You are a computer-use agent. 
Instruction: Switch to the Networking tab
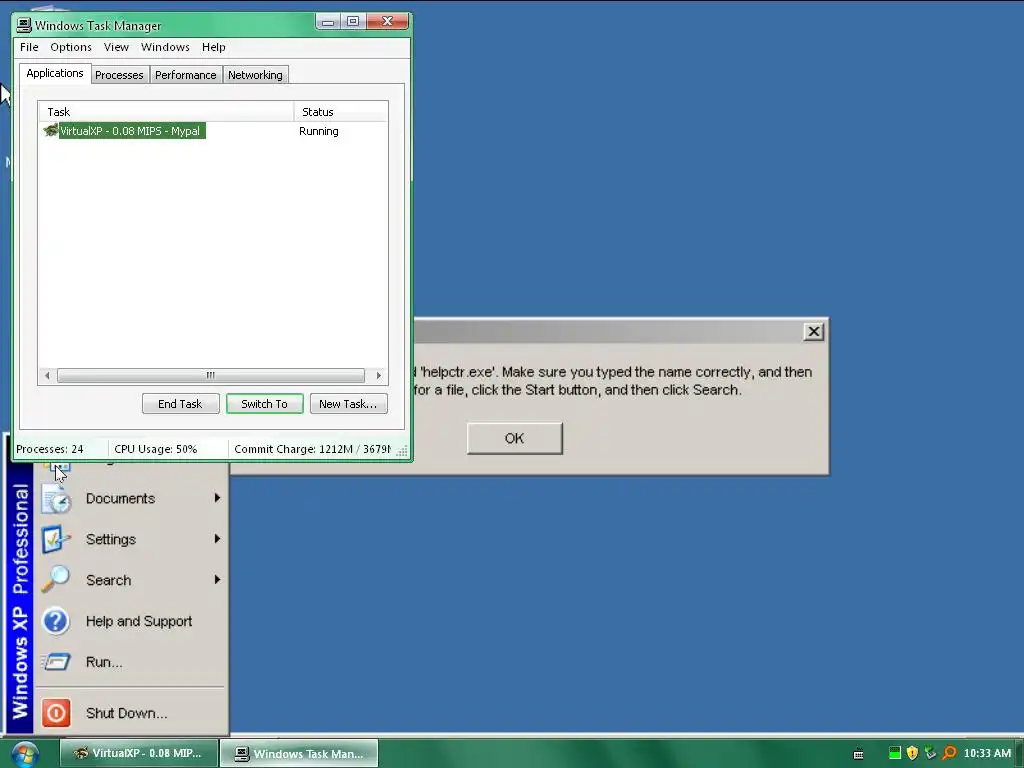click(x=255, y=75)
